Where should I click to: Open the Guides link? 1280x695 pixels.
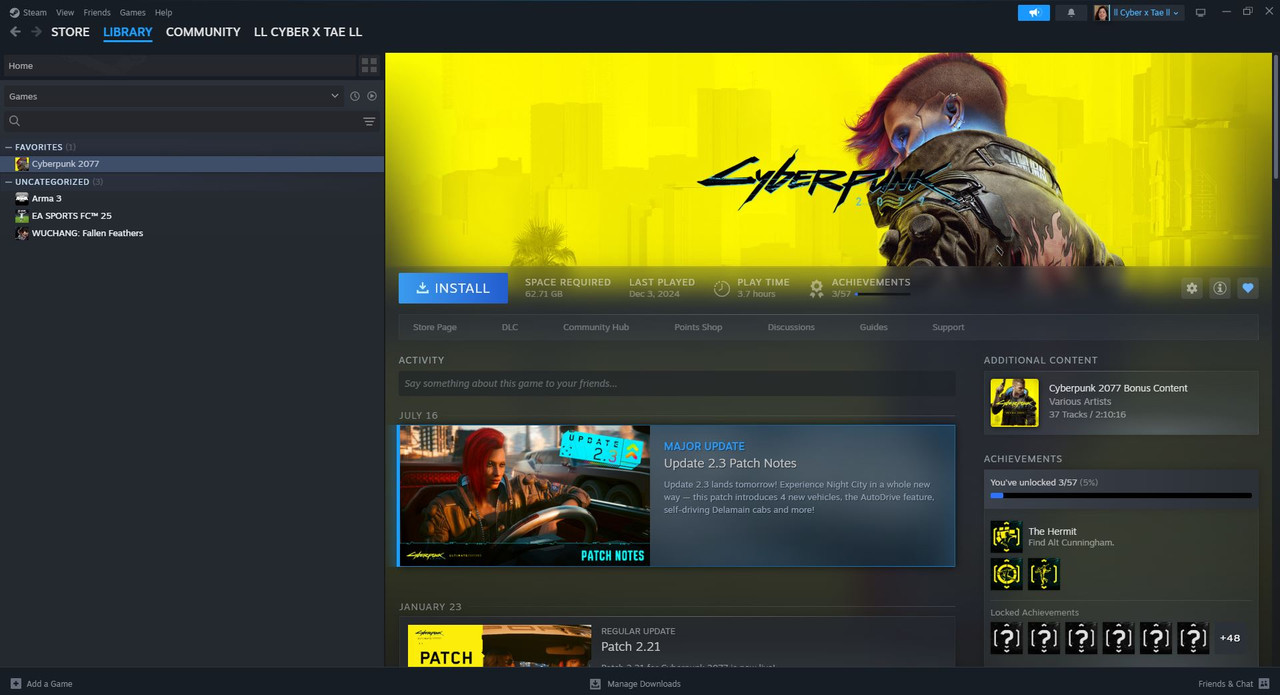873,327
